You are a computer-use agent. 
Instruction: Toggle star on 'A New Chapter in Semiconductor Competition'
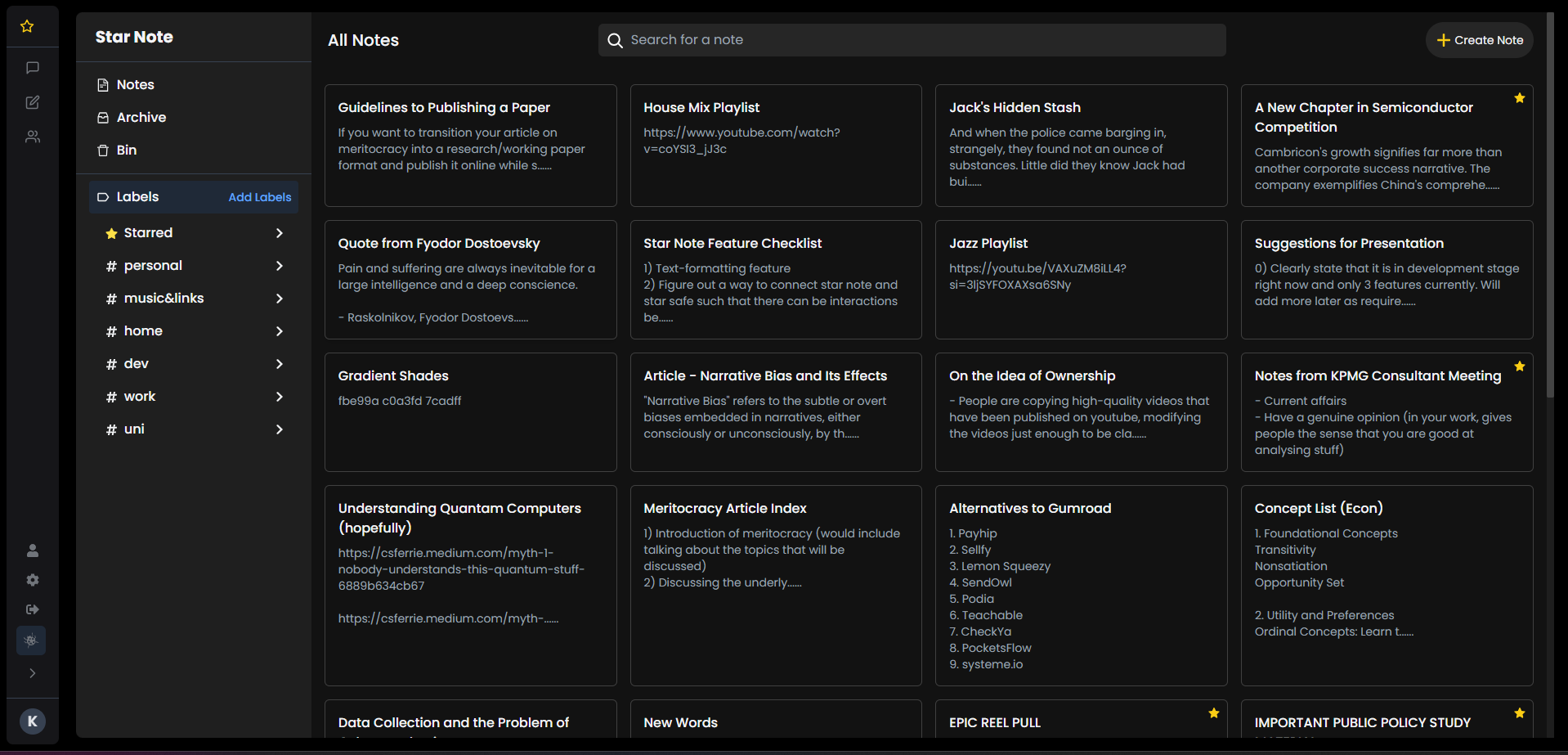coord(1519,97)
